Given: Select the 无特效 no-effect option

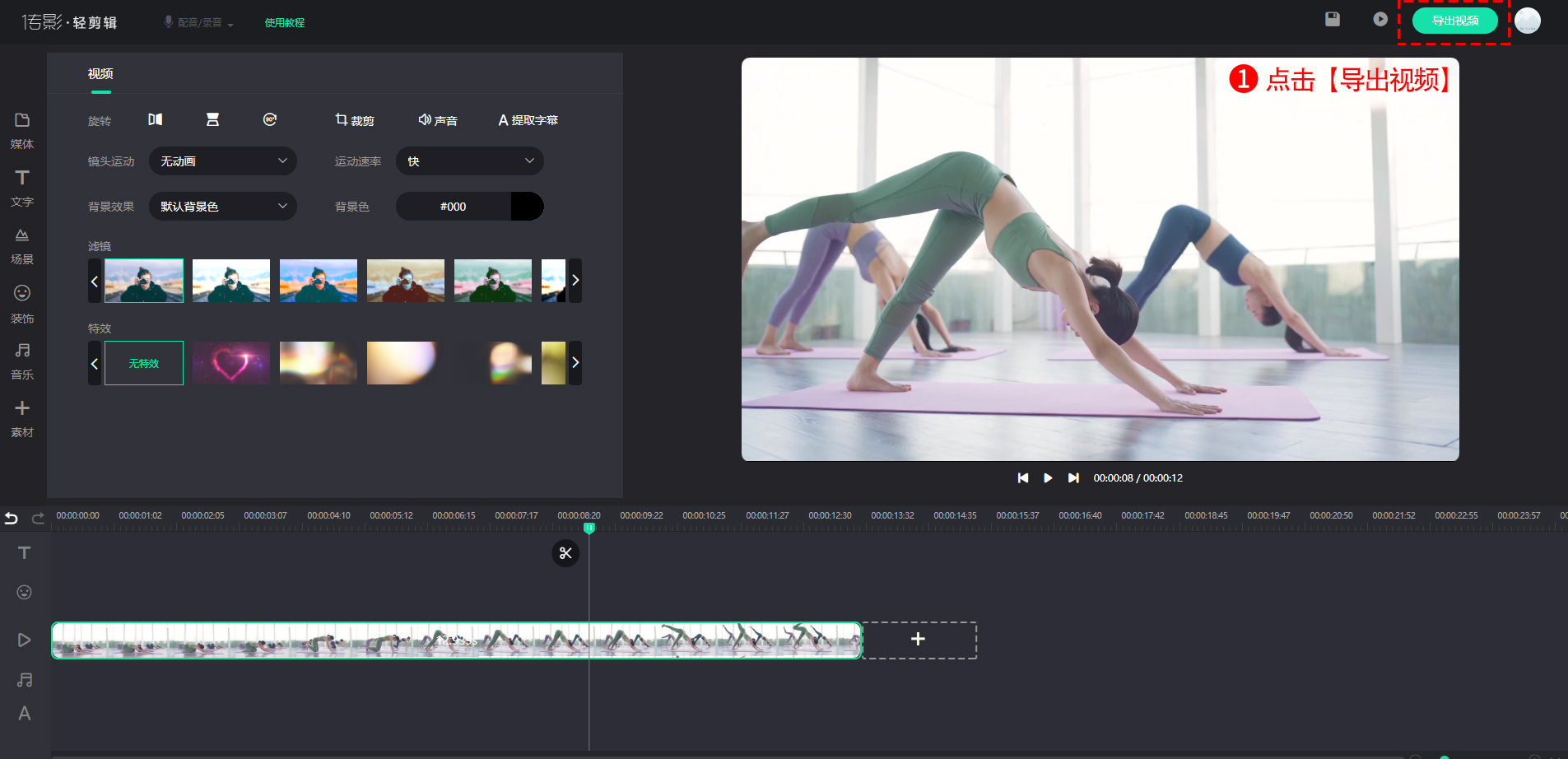Looking at the screenshot, I should tap(144, 363).
